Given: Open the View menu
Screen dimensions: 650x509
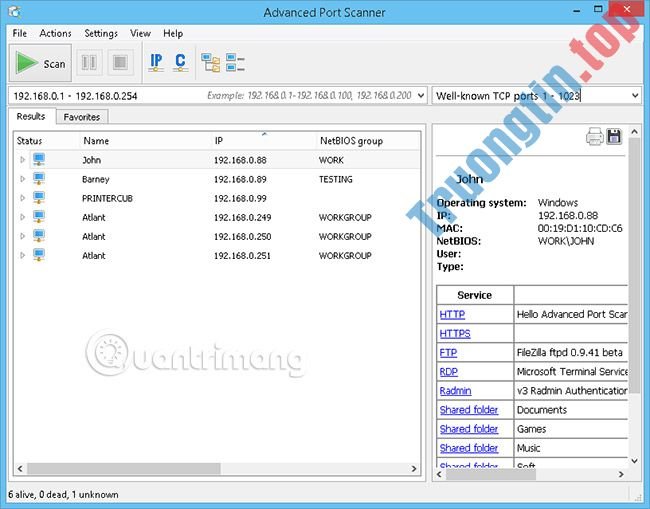Looking at the screenshot, I should pos(140,33).
